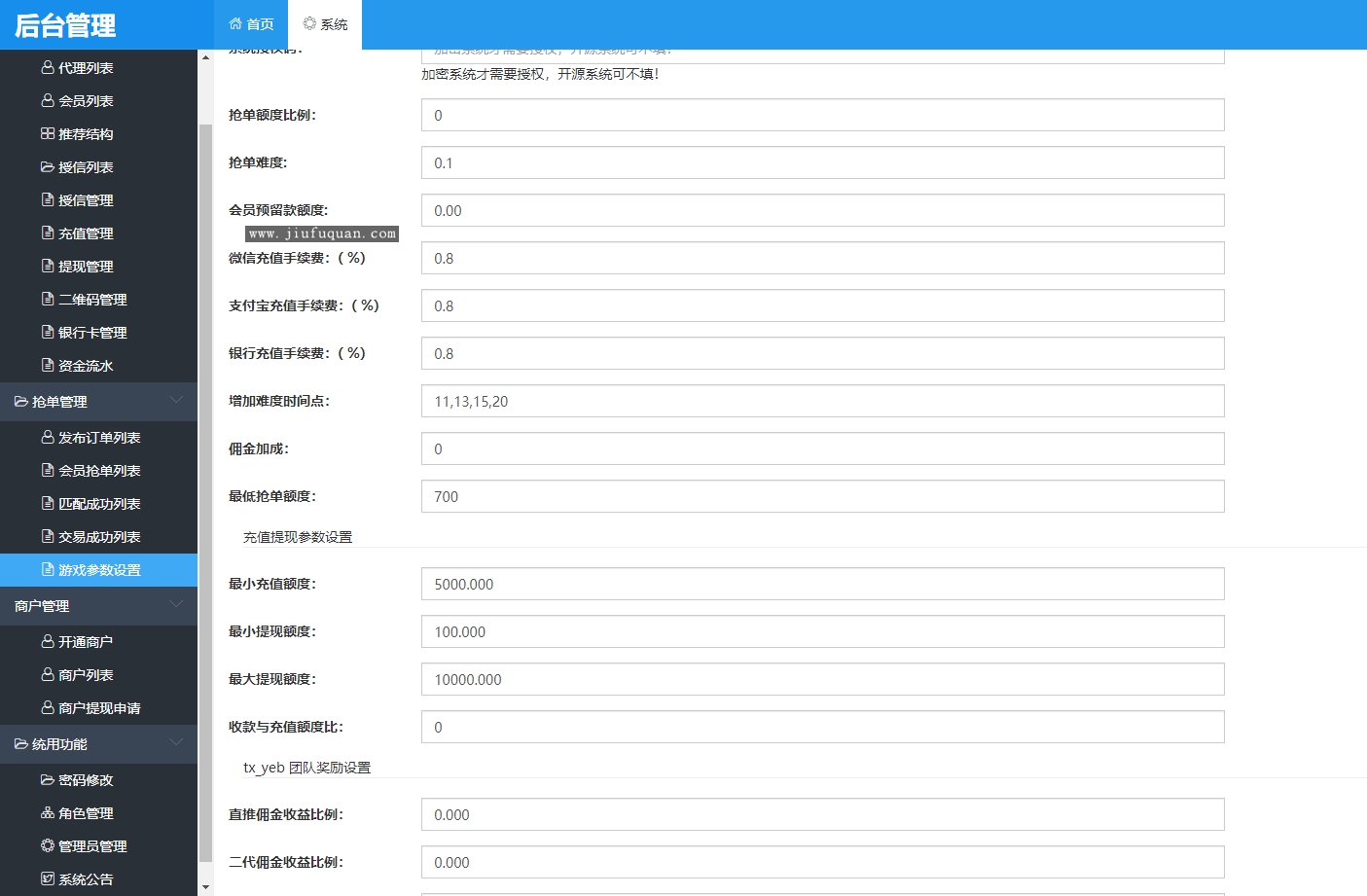Screen dimensions: 1367x896
Task: Click the document icon beside 二维码管理
Action: [48, 300]
